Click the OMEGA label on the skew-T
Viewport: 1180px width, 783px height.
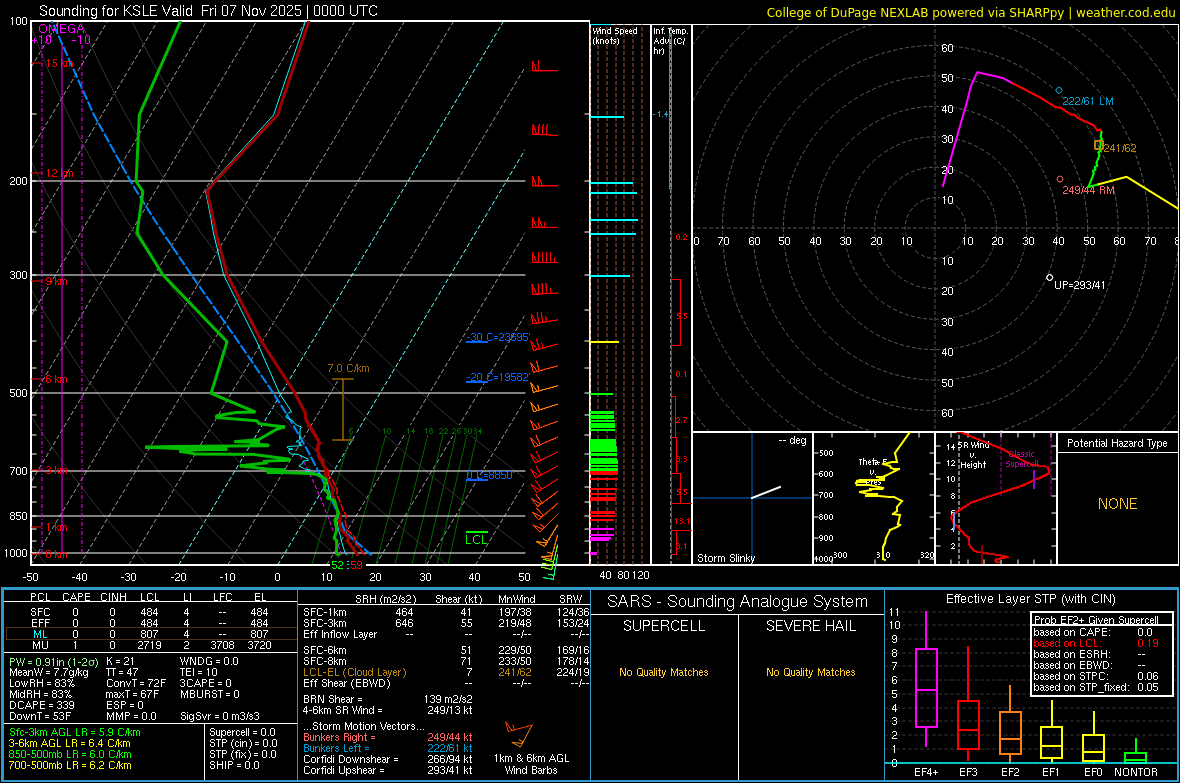tap(62, 29)
